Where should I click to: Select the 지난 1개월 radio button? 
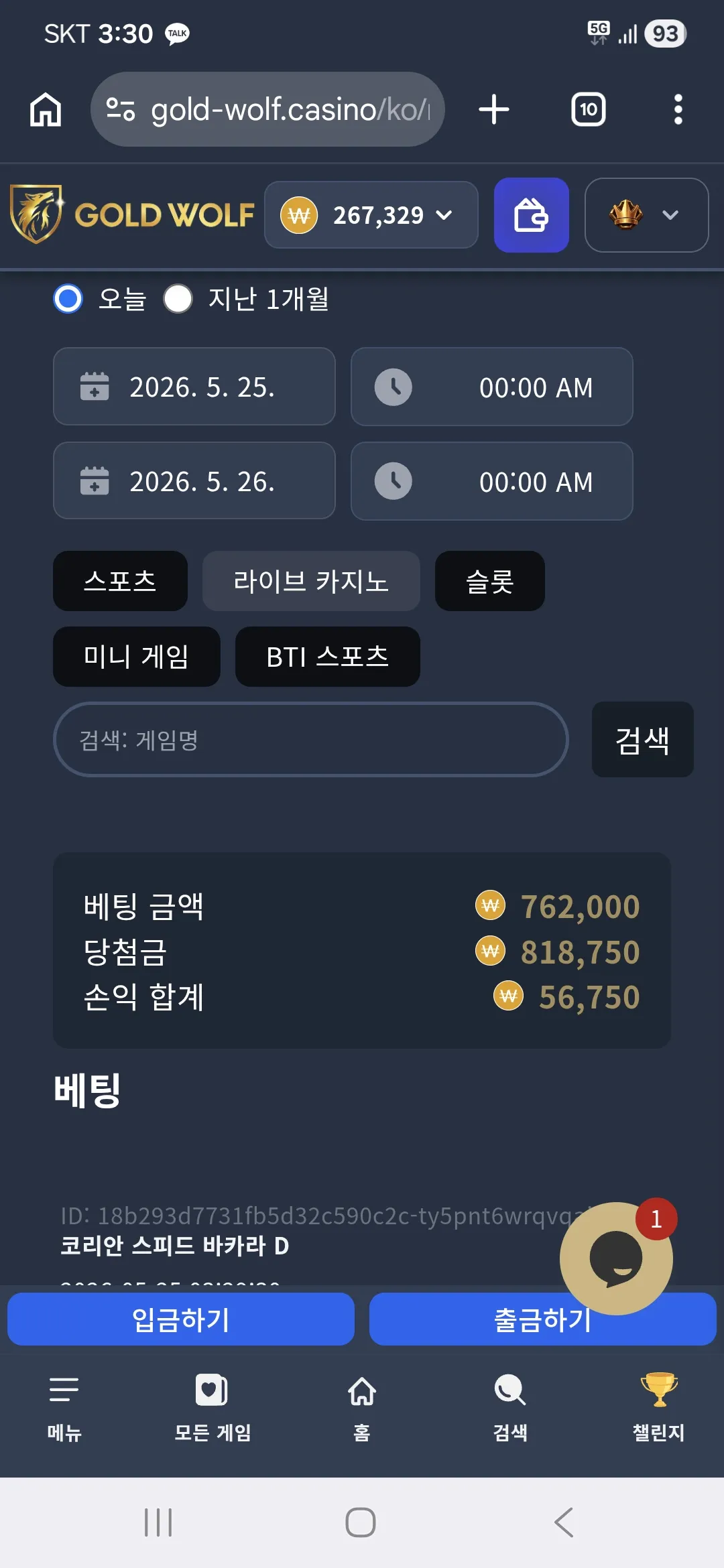(x=178, y=299)
